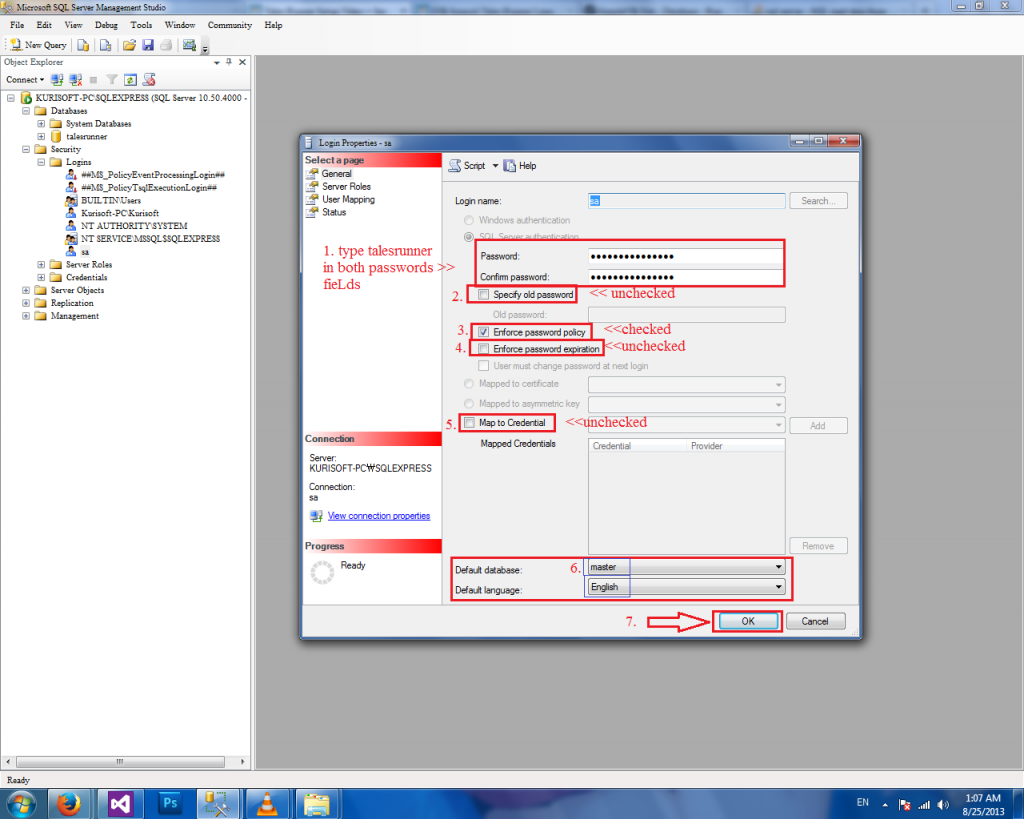Viewport: 1024px width, 819px height.
Task: Expand the Server Objects tree node
Action: [x=26, y=290]
